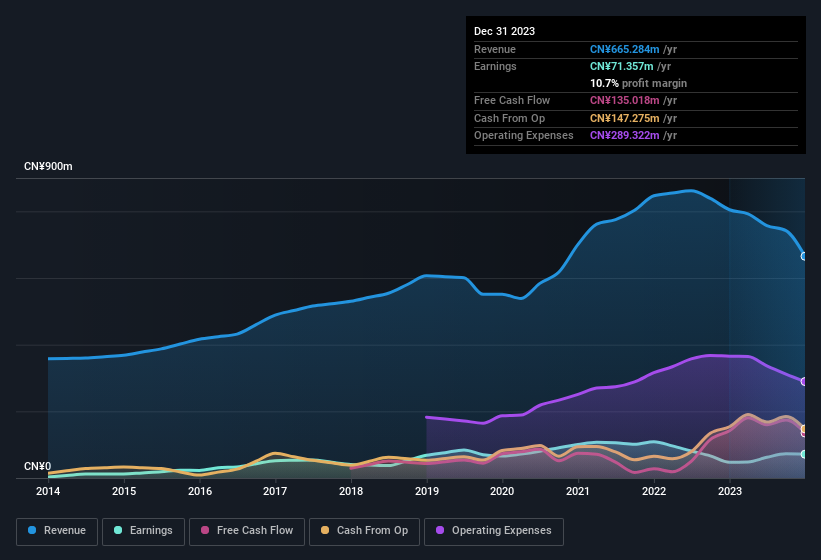Click the CN¥147.275m cash from op value
Screen dimensions: 821x560
pos(625,118)
